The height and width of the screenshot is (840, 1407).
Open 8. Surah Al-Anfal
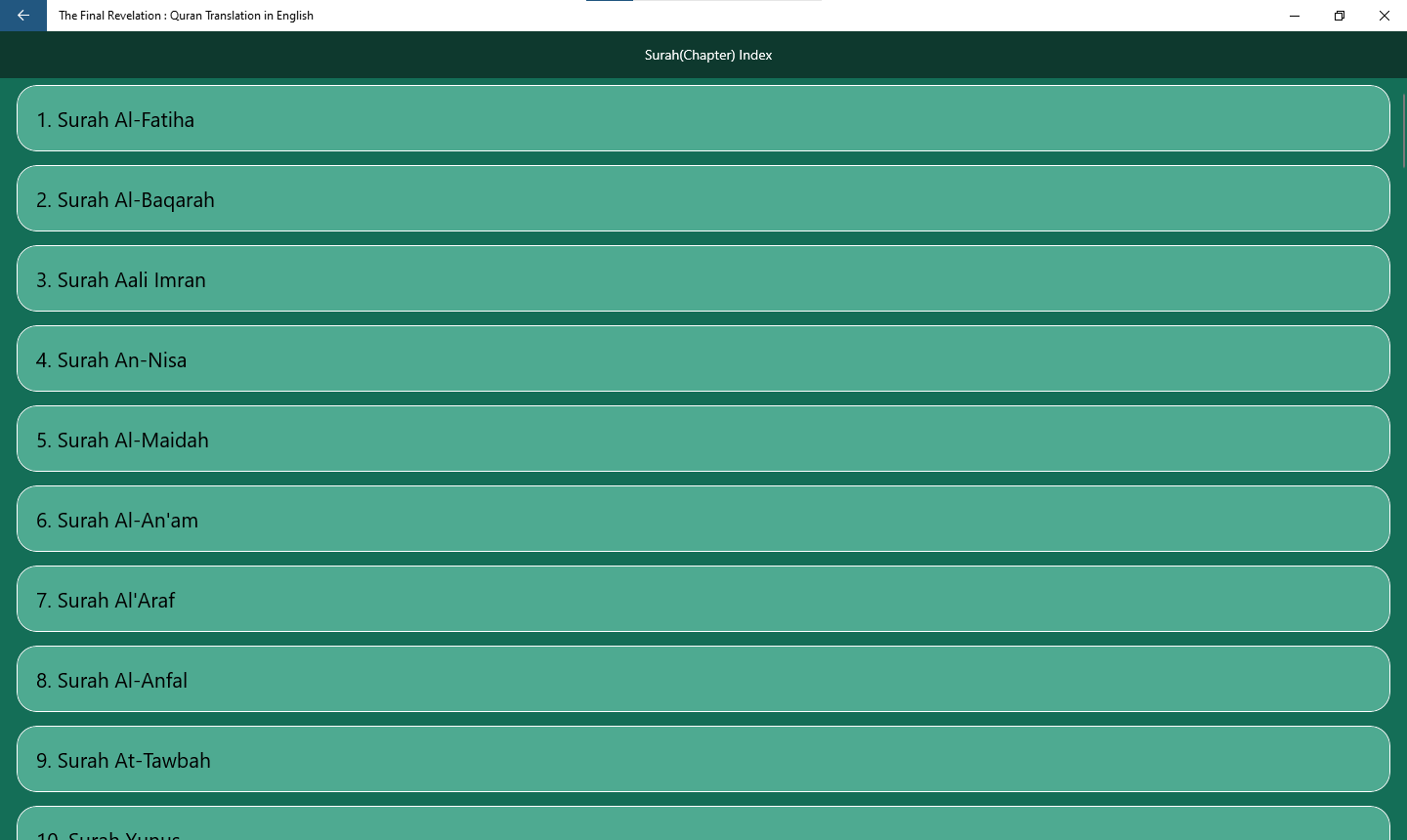[x=703, y=679]
